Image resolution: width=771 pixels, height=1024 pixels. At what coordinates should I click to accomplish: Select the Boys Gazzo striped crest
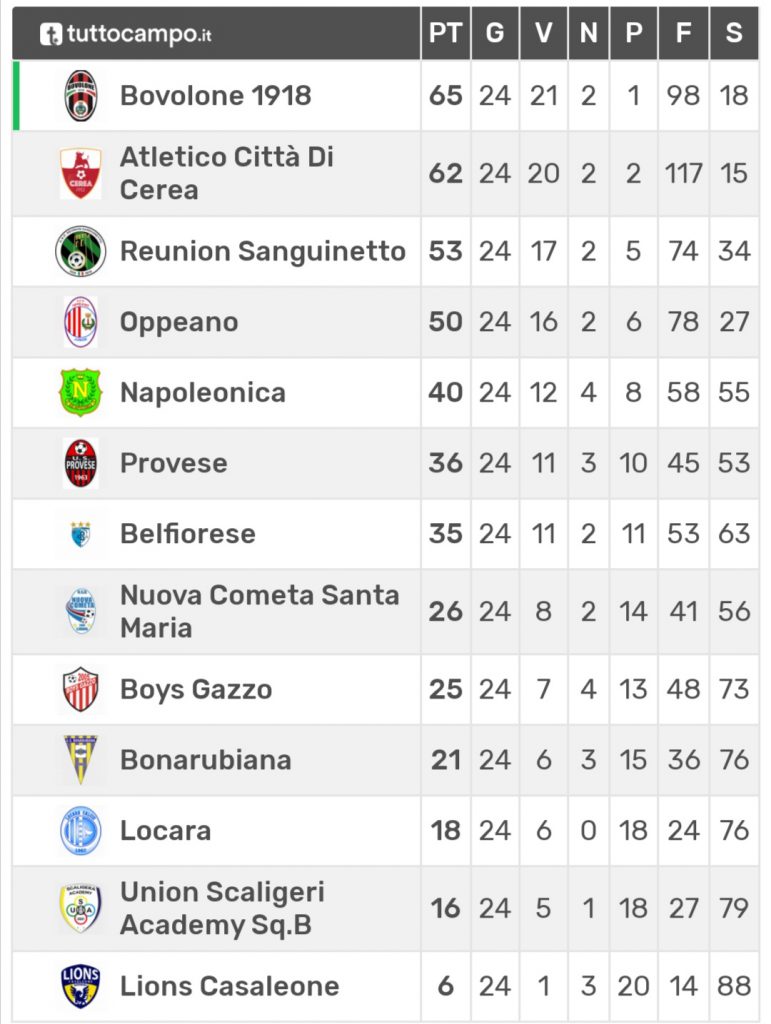coord(80,690)
